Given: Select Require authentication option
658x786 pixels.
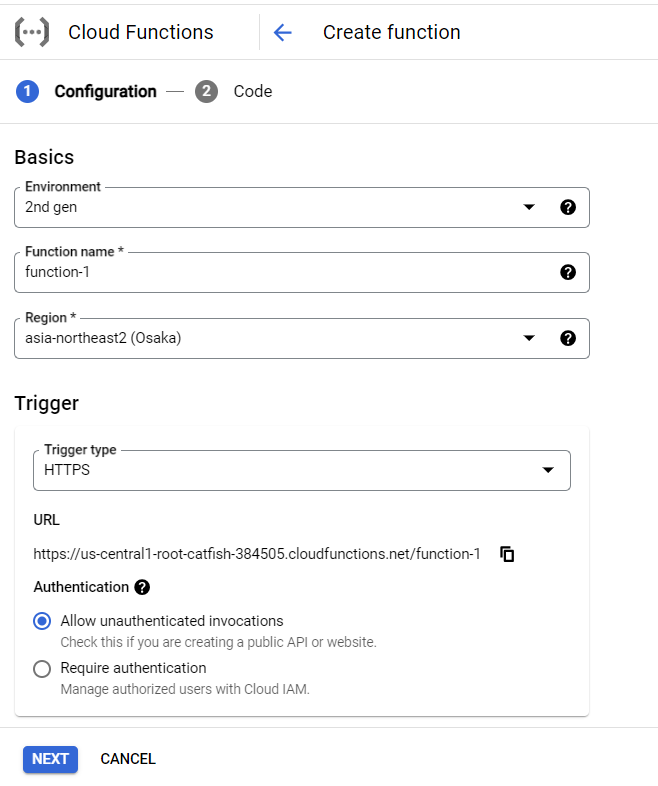Looking at the screenshot, I should tap(42, 668).
